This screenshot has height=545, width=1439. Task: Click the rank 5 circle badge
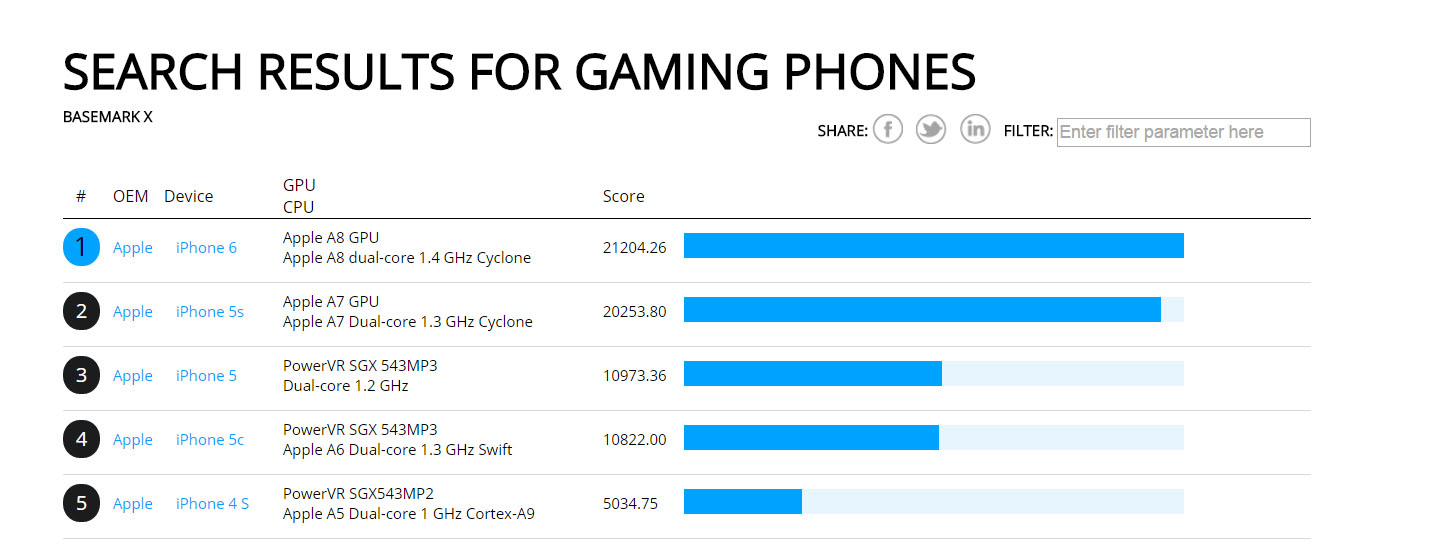(x=81, y=503)
